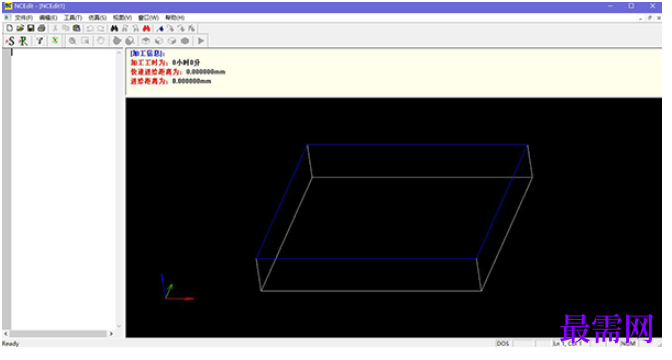Screen dimensions: 672x360
Task: Click the paste clipboard icon
Action: 76,28
